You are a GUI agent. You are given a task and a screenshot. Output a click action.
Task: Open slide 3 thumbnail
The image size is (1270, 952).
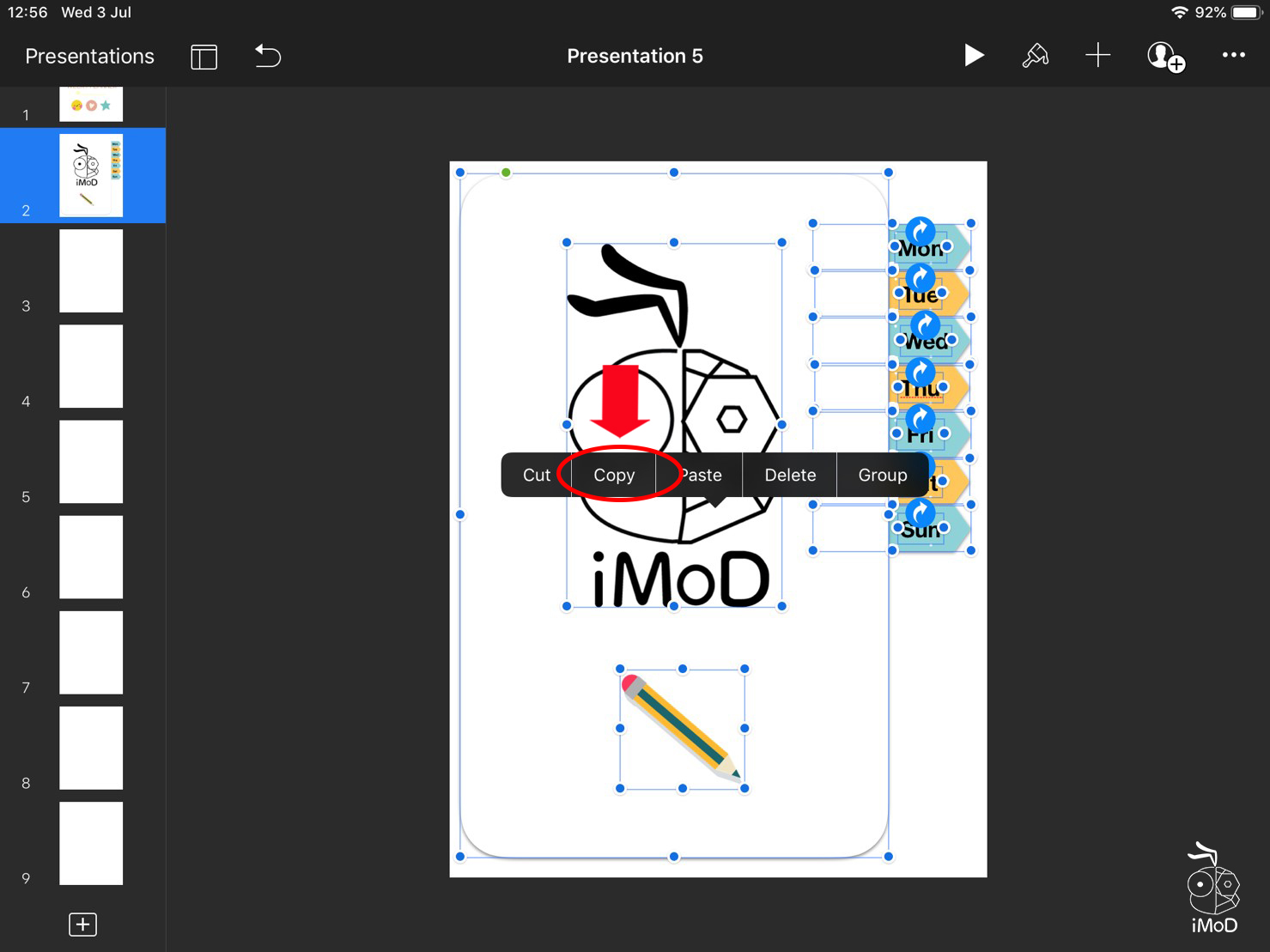91,270
